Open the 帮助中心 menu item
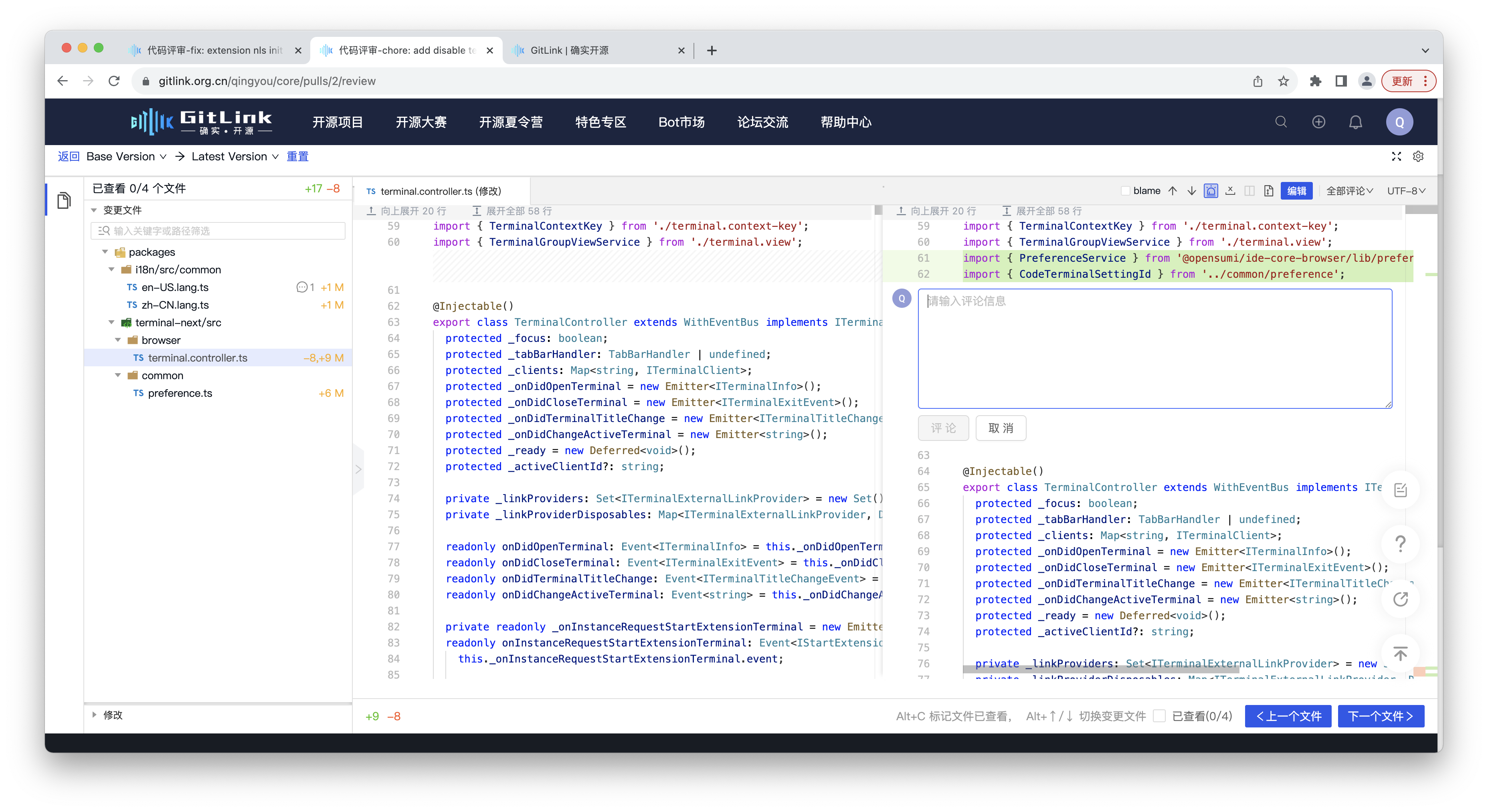 [x=846, y=122]
